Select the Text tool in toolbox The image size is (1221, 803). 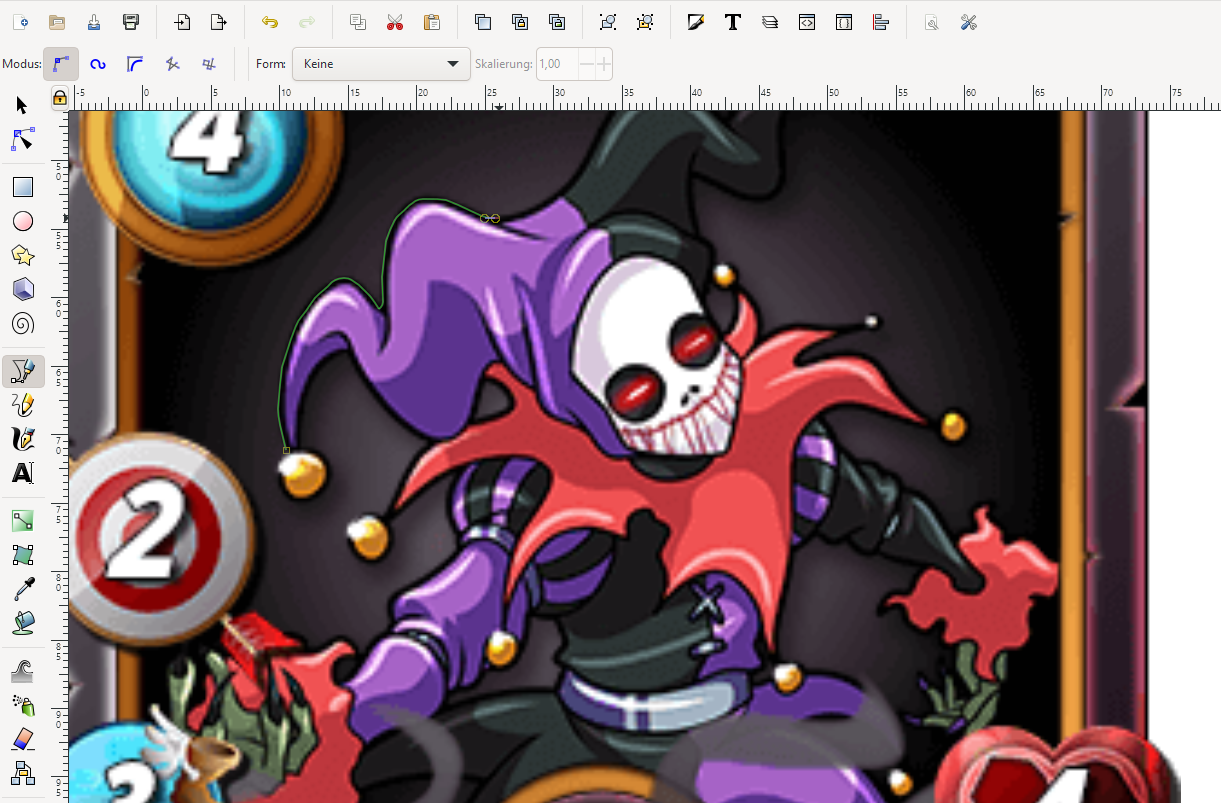(23, 473)
